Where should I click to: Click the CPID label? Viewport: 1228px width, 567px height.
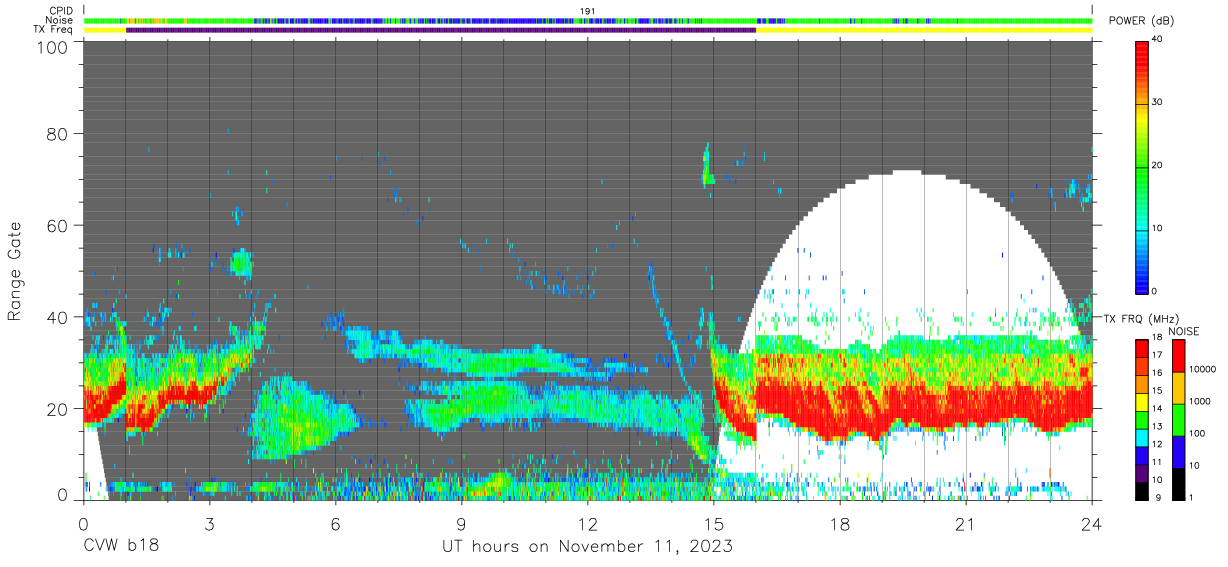(x=61, y=11)
